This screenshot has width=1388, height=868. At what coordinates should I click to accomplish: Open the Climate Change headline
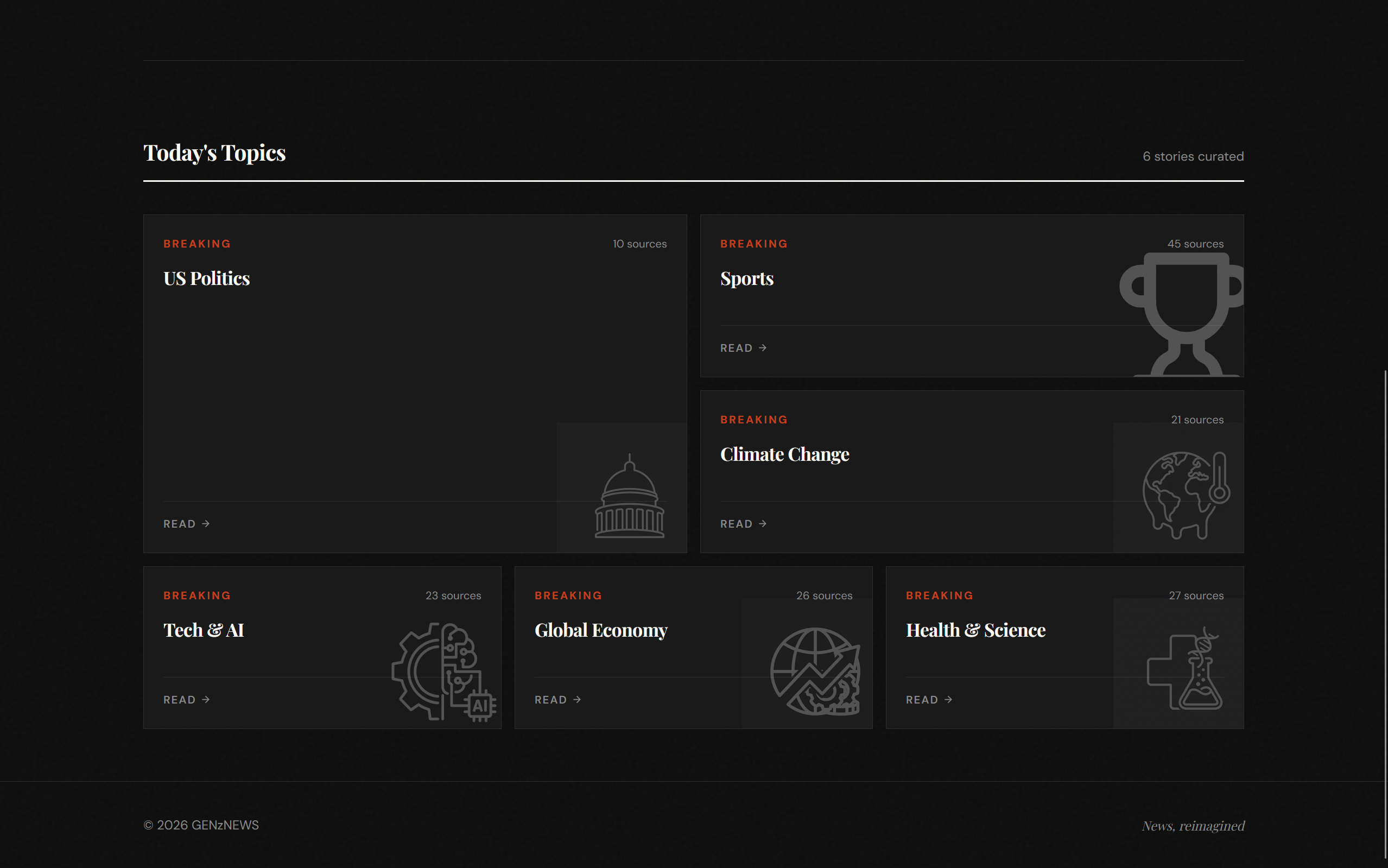(784, 454)
